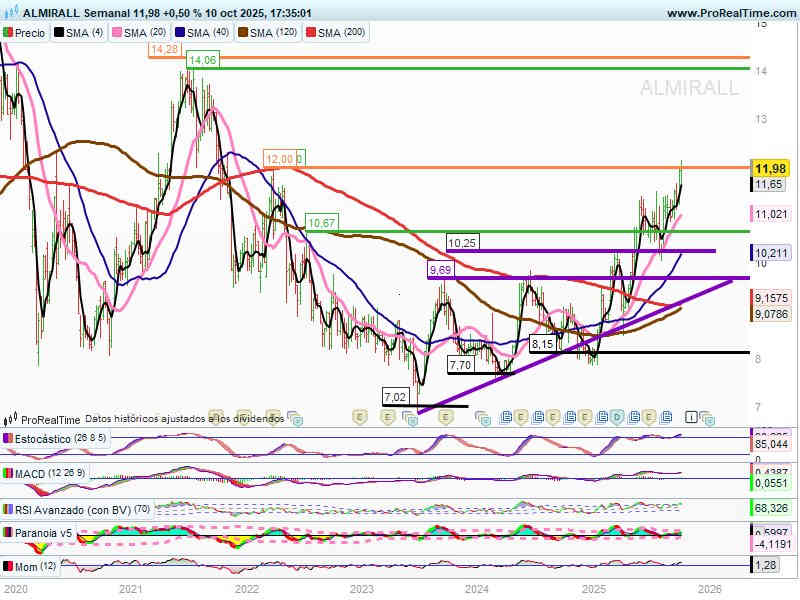This screenshot has height=600, width=800.
Task: Click the MACD indicator color icon
Action: (9, 473)
